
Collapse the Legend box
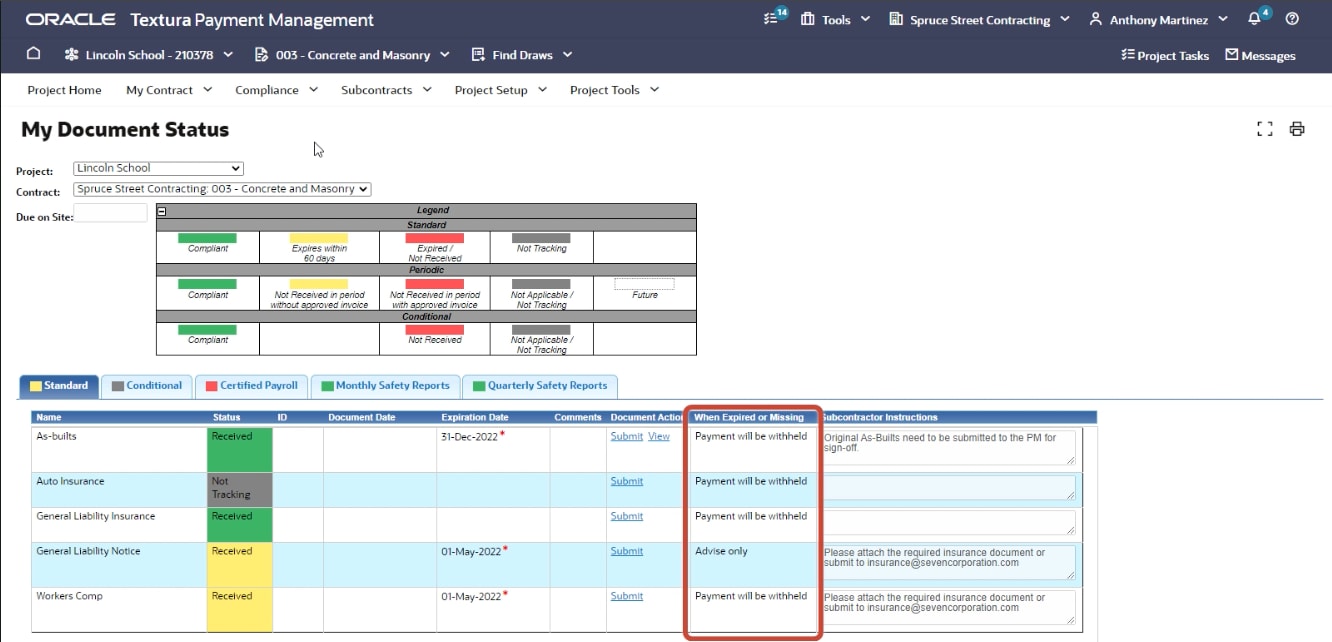click(163, 210)
